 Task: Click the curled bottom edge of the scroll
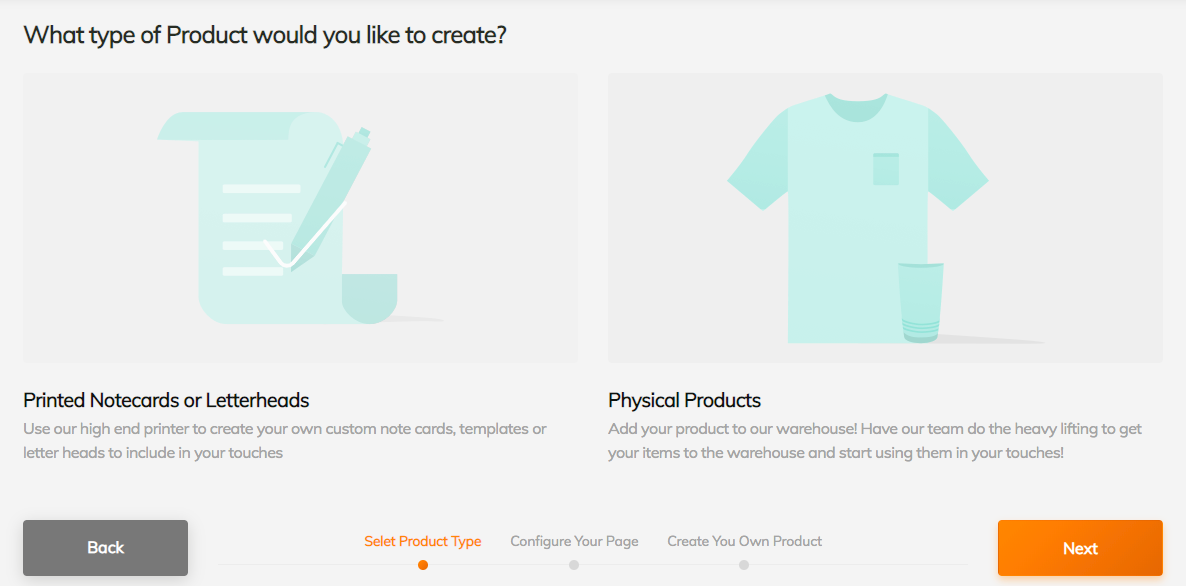tap(370, 297)
